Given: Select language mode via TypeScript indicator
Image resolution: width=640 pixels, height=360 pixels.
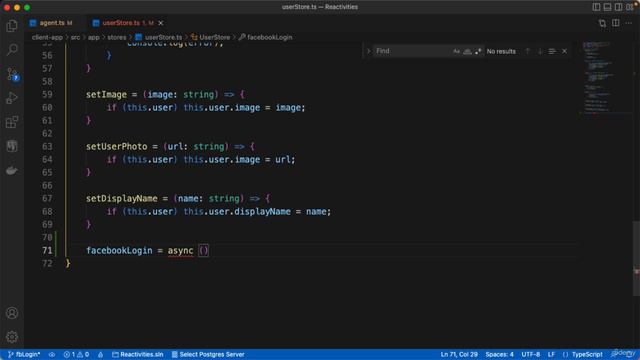Looking at the screenshot, I should (587, 354).
